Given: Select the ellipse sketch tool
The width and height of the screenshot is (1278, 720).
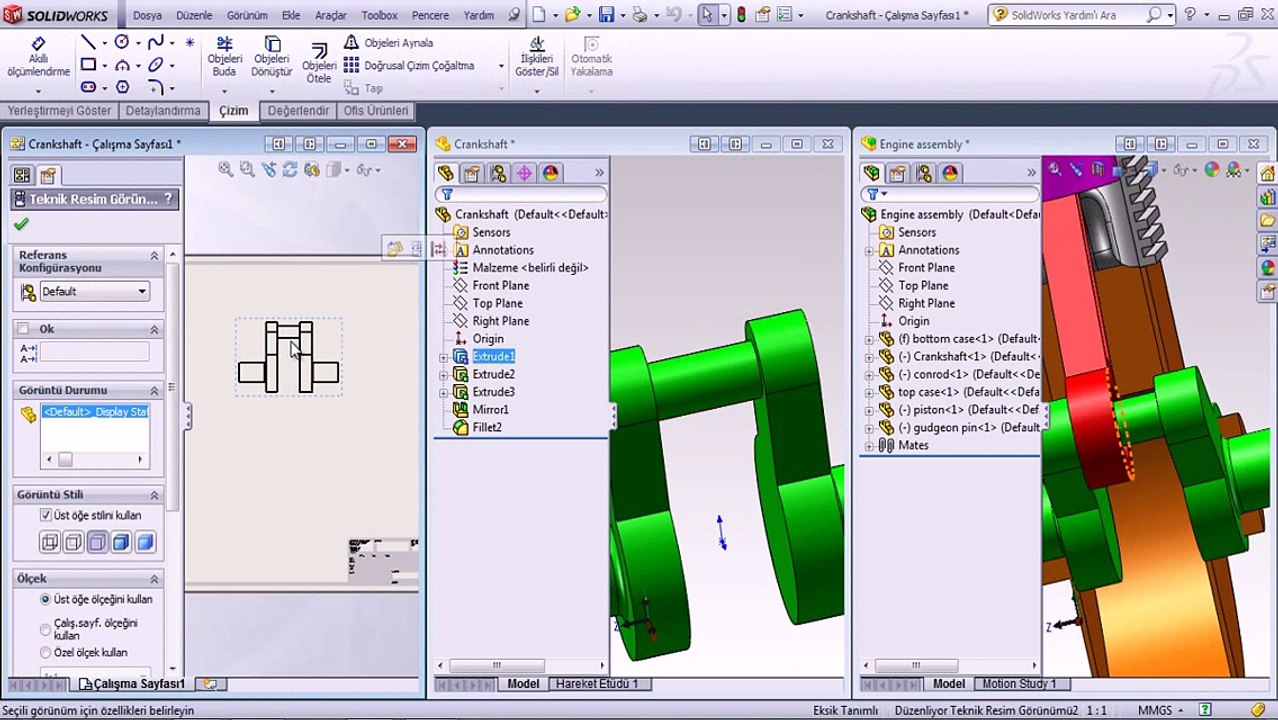Looking at the screenshot, I should [155, 65].
